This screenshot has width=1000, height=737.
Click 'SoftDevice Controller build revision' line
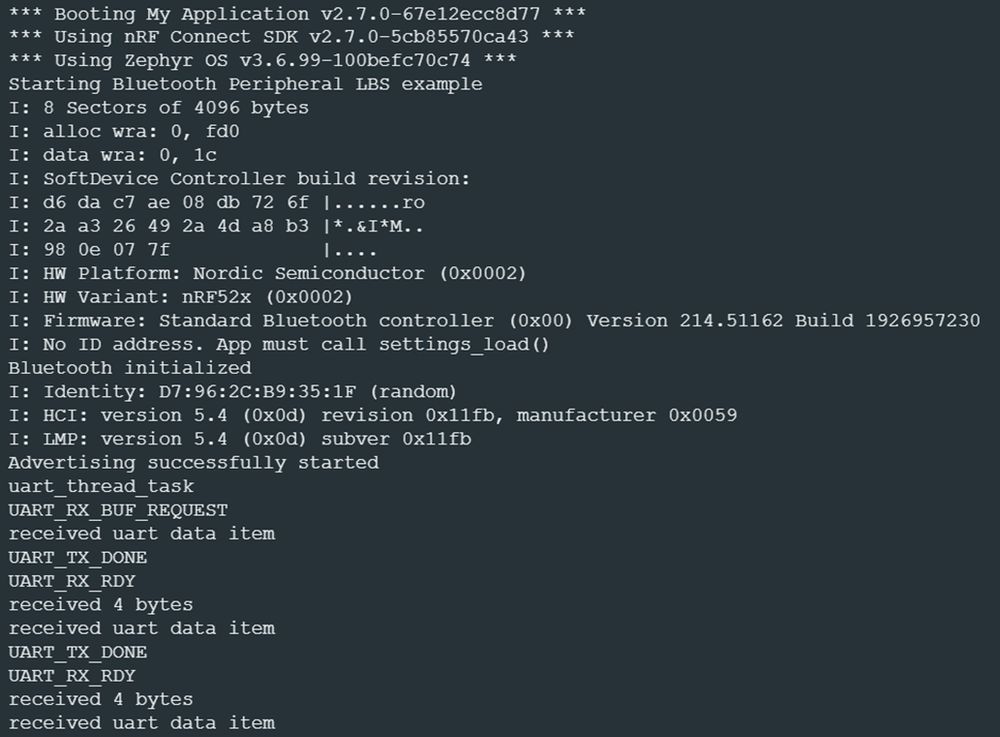click(239, 179)
